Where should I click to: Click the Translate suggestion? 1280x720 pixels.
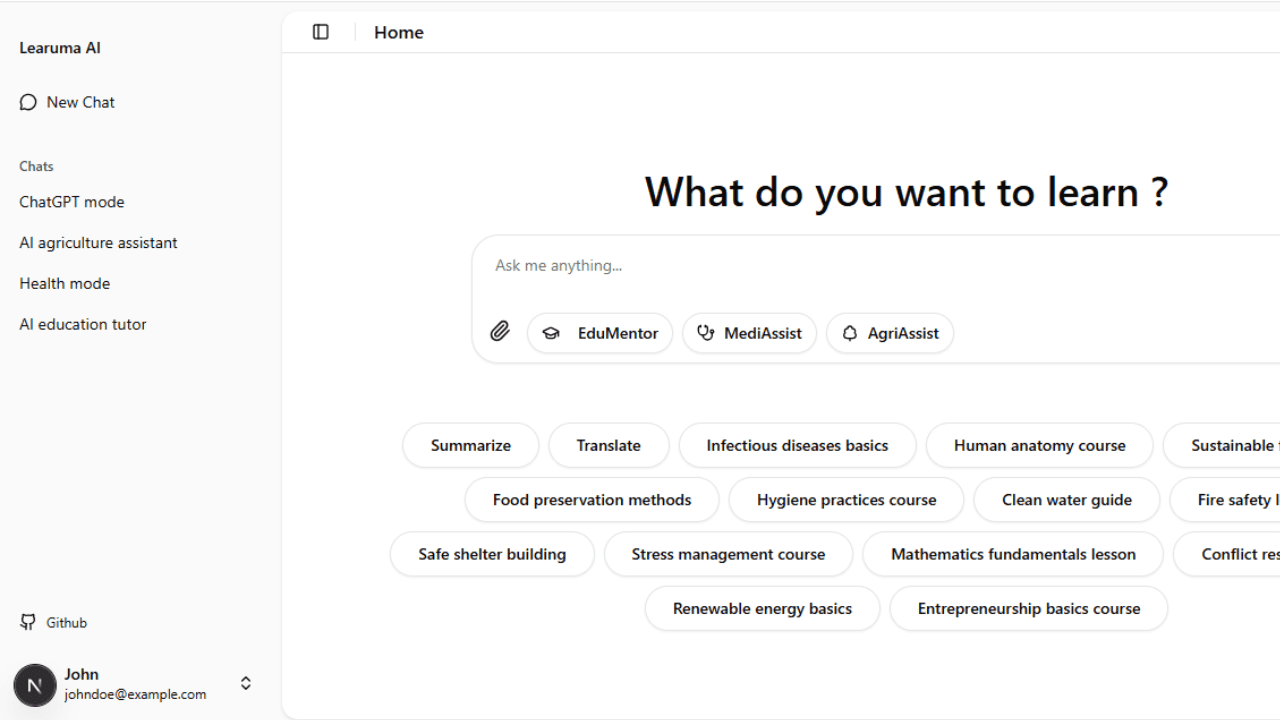[608, 446]
